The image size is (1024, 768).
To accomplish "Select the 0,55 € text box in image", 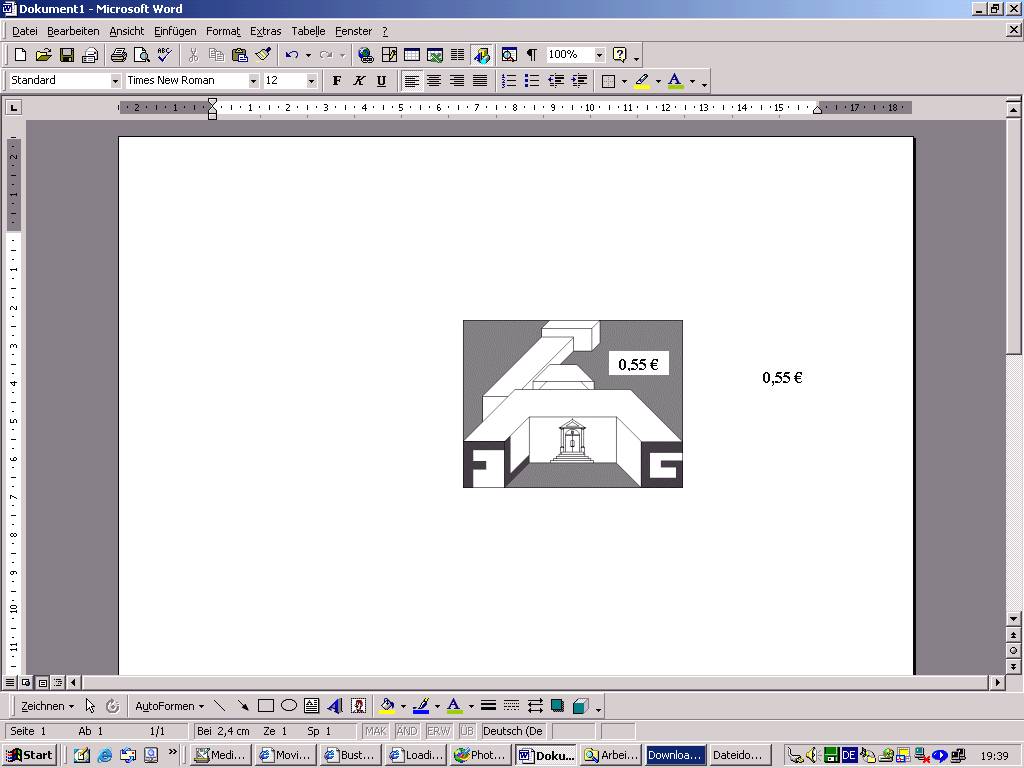I will pyautogui.click(x=639, y=364).
